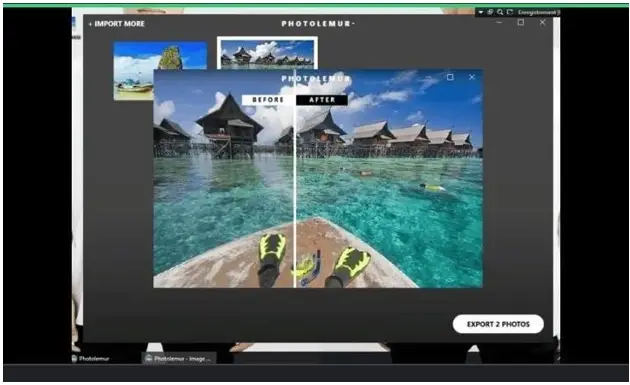The image size is (630, 385).
Task: Switch to the Photolemur taskbar item
Action: (91, 358)
